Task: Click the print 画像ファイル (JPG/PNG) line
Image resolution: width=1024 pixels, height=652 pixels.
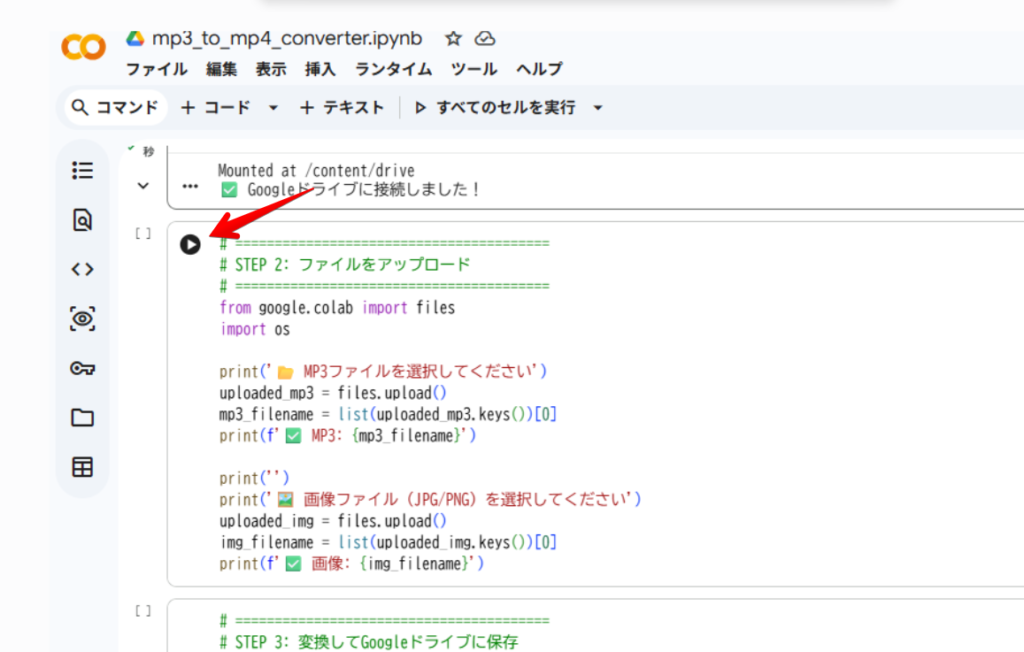Action: (430, 500)
